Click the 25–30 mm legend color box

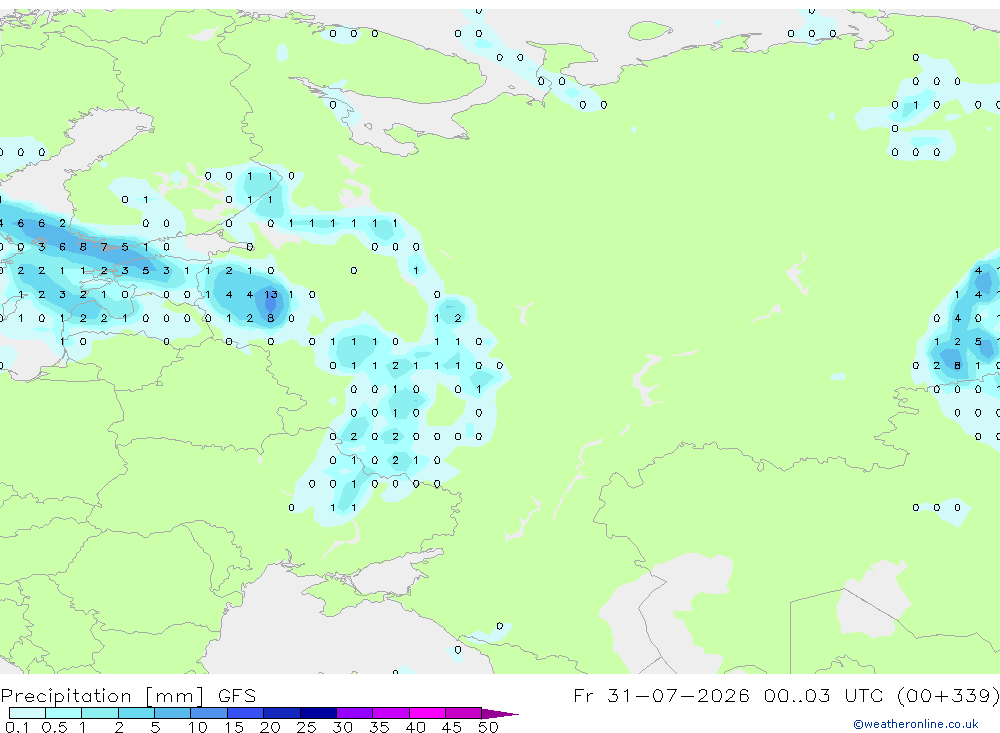click(318, 713)
